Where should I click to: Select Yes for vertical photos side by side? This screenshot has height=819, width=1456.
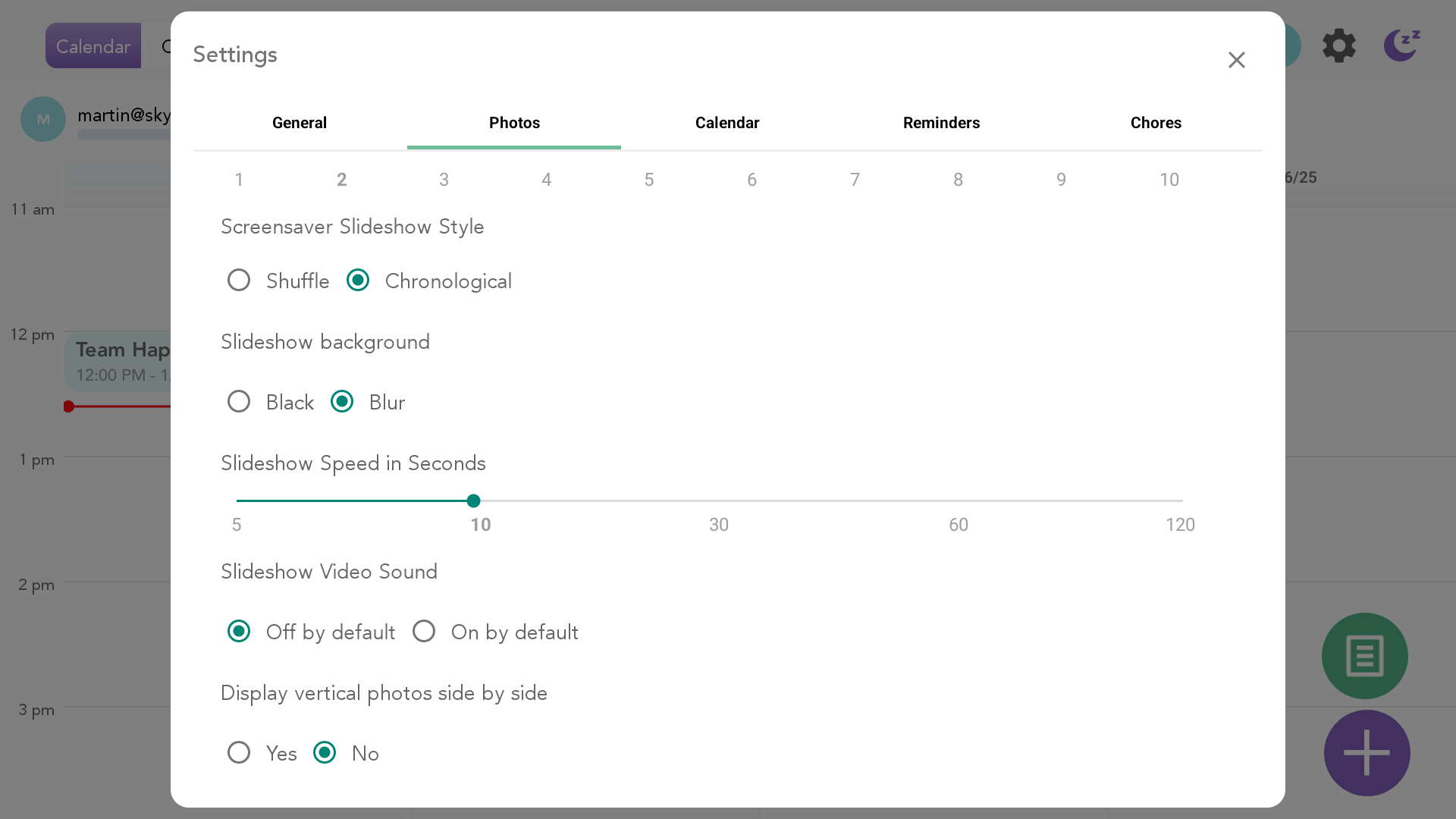tap(239, 753)
